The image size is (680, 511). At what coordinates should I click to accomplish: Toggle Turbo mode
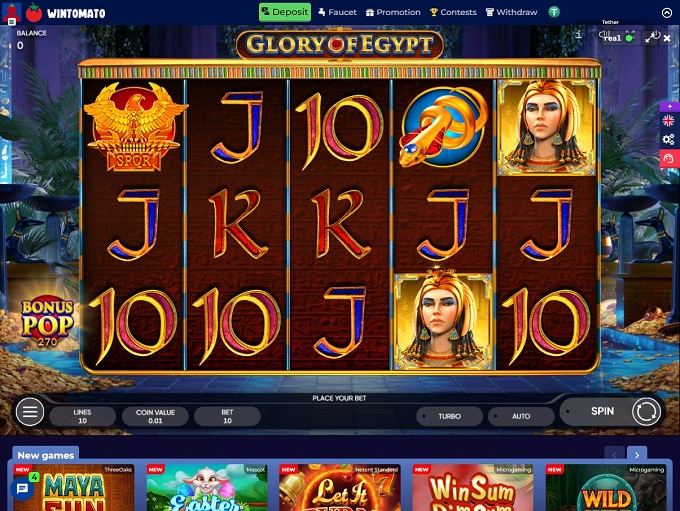pos(449,416)
